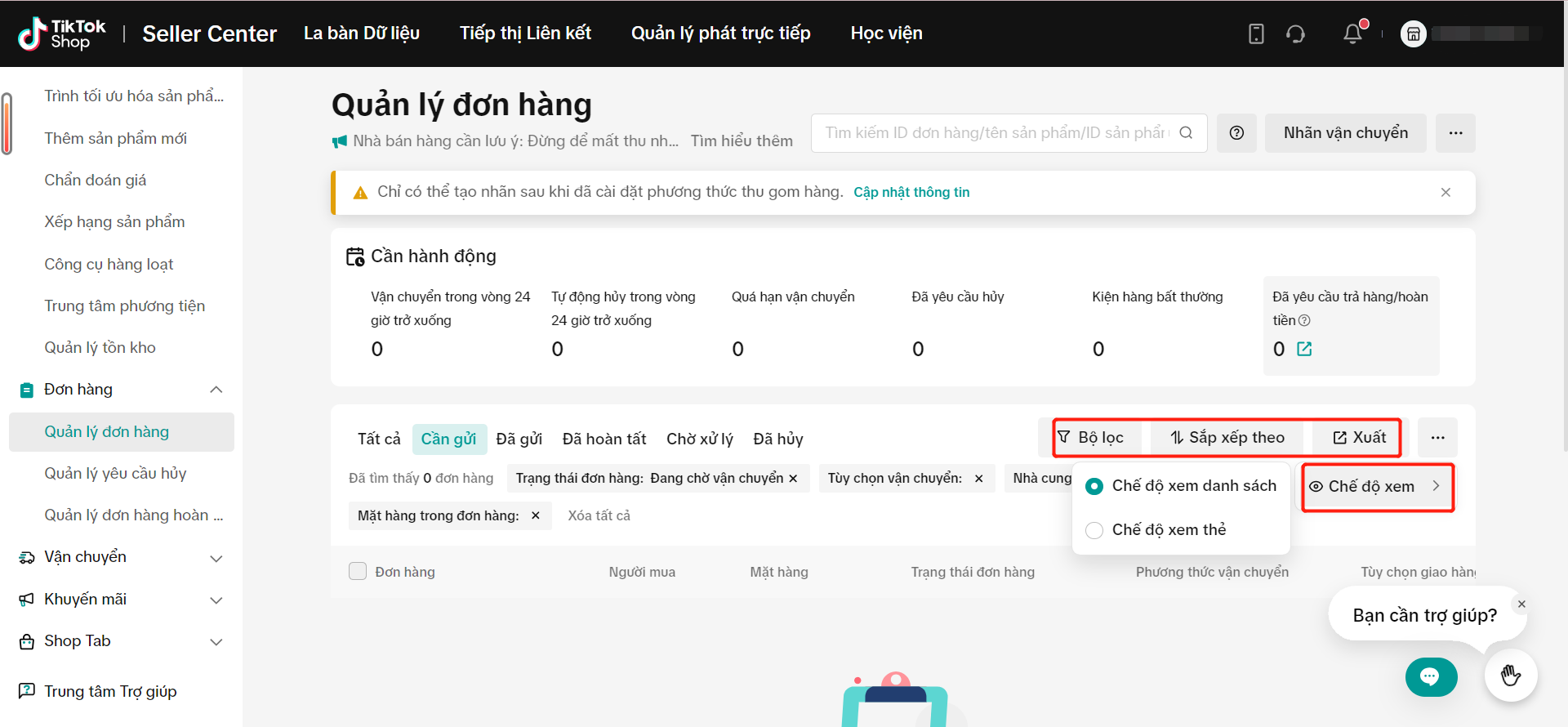Viewport: 1568px width, 727px height.
Task: Select the card view mode radio button
Action: pos(1094,530)
